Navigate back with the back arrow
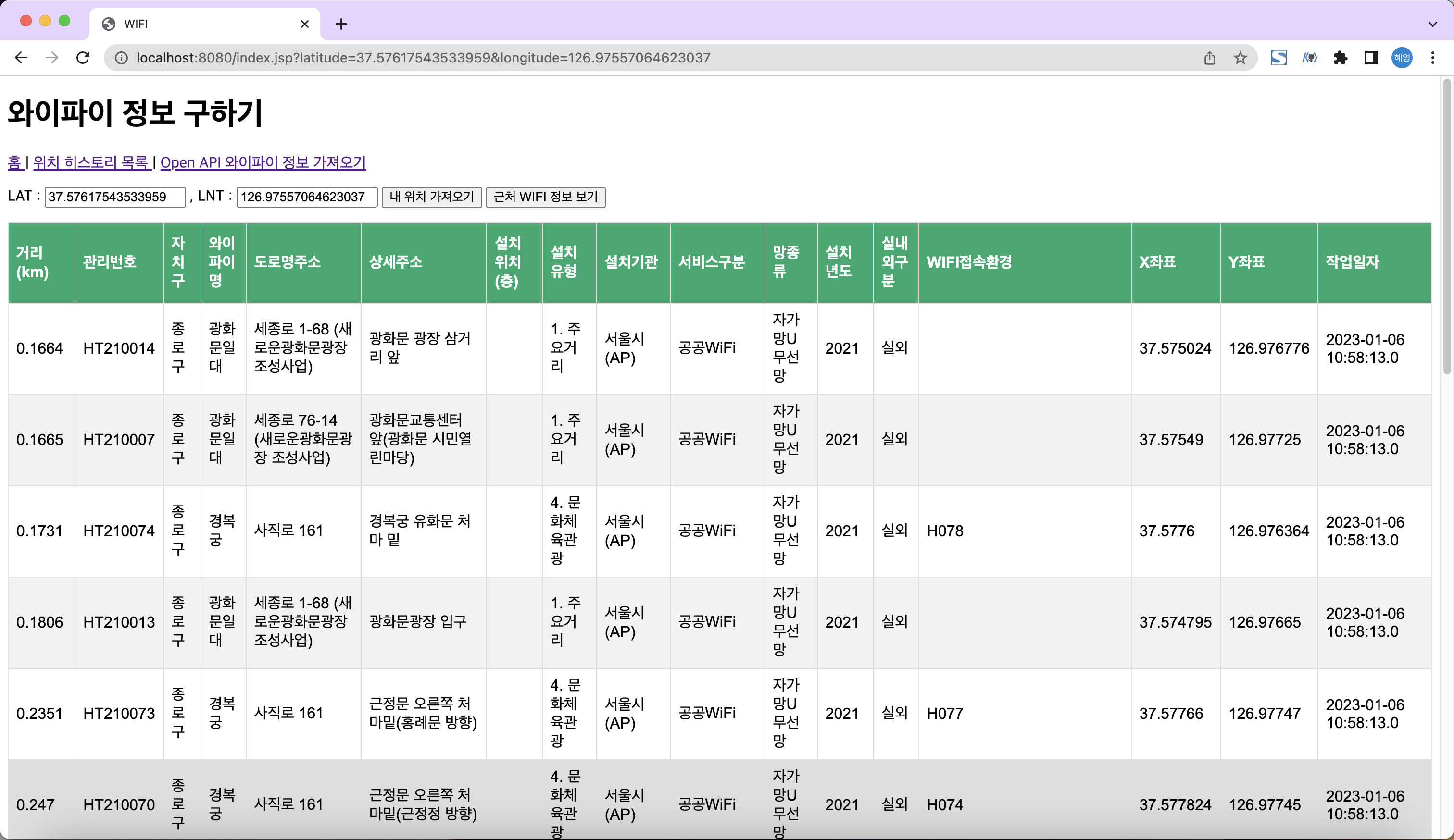 pyautogui.click(x=21, y=58)
